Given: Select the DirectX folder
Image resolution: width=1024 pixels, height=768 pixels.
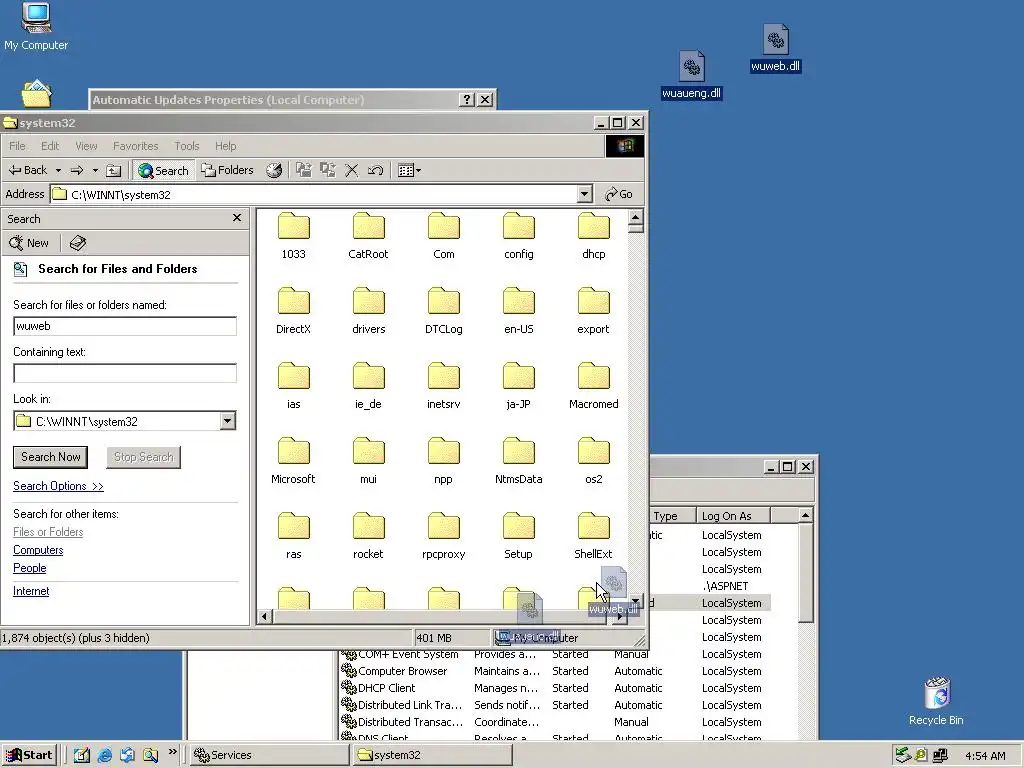Looking at the screenshot, I should click(293, 311).
